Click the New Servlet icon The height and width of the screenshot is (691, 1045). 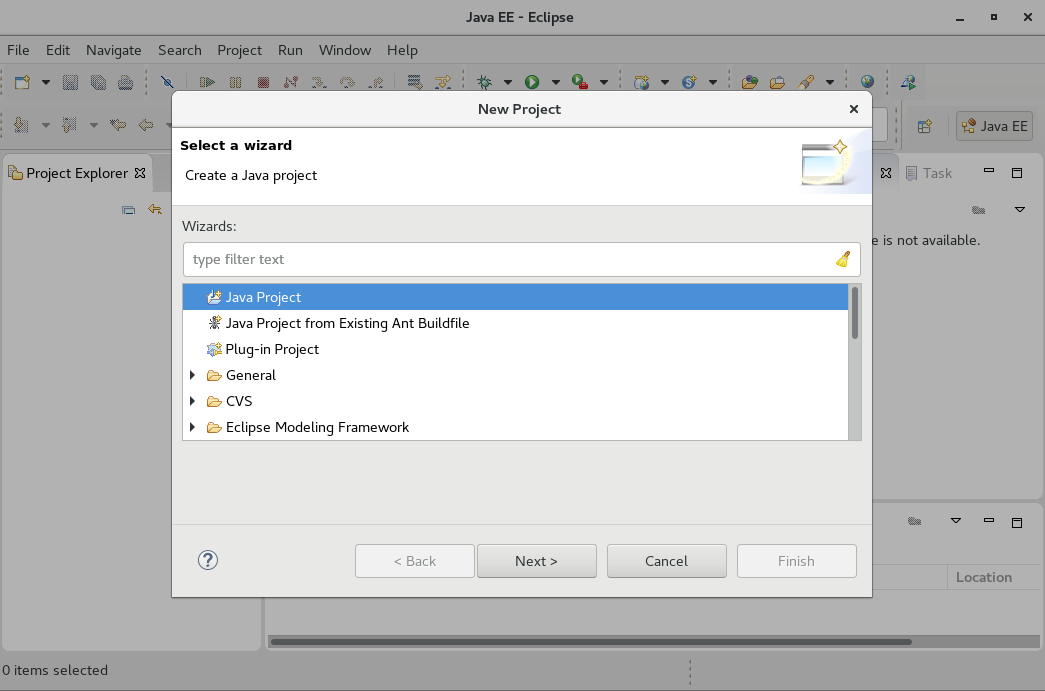(x=689, y=82)
